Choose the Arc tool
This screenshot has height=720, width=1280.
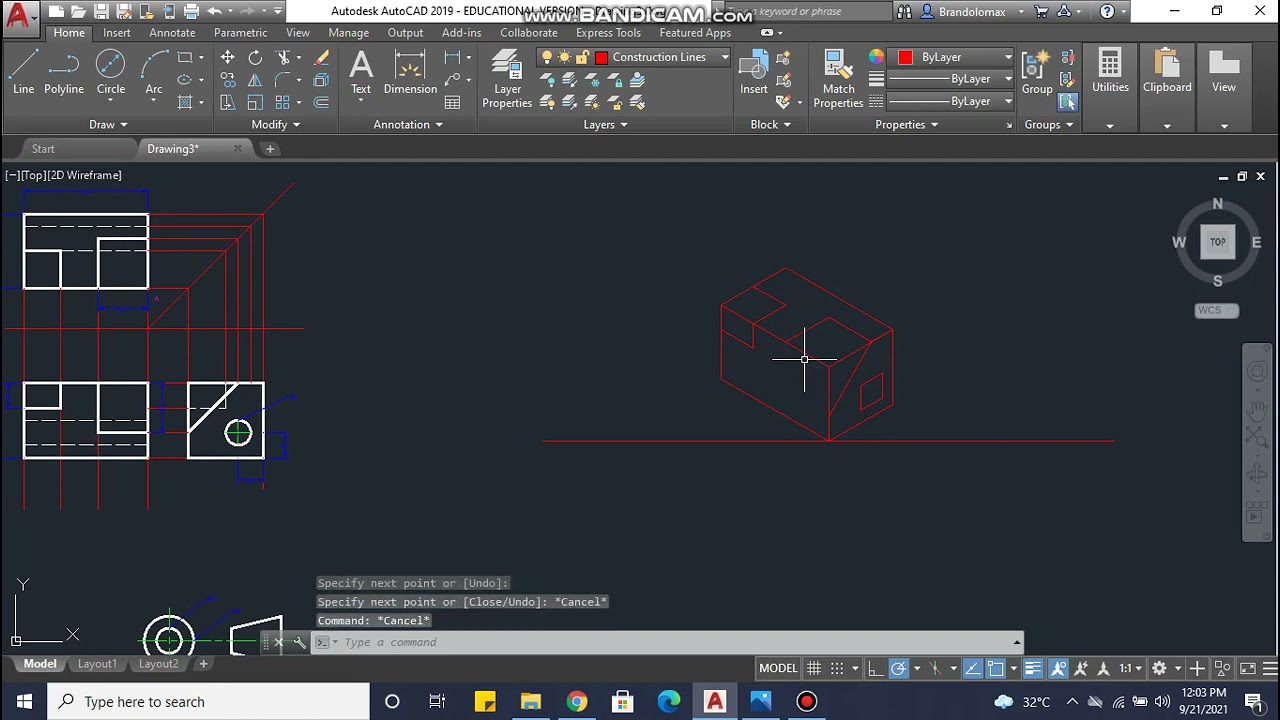(154, 72)
